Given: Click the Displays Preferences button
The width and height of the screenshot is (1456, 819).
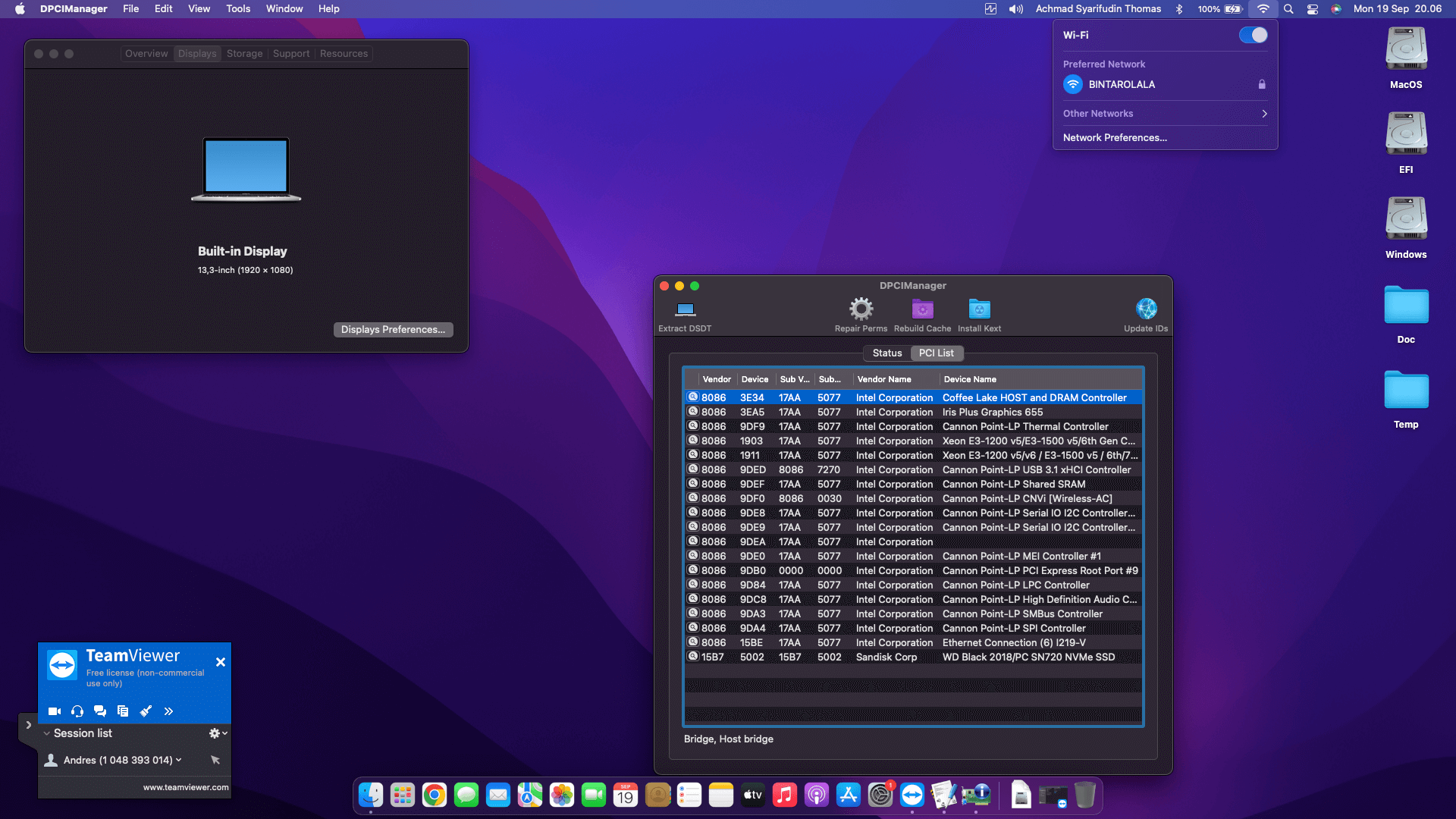Looking at the screenshot, I should tap(393, 330).
